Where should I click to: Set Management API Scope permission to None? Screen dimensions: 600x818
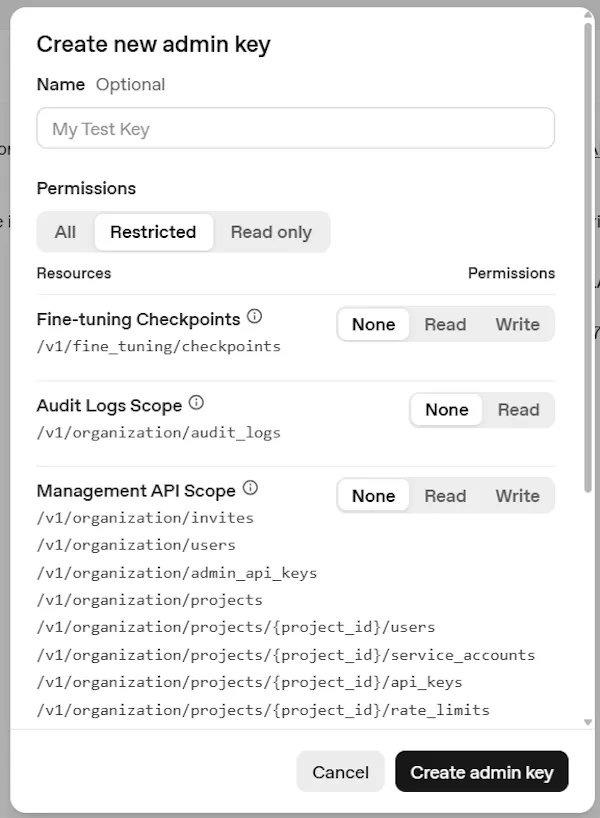[x=374, y=496]
